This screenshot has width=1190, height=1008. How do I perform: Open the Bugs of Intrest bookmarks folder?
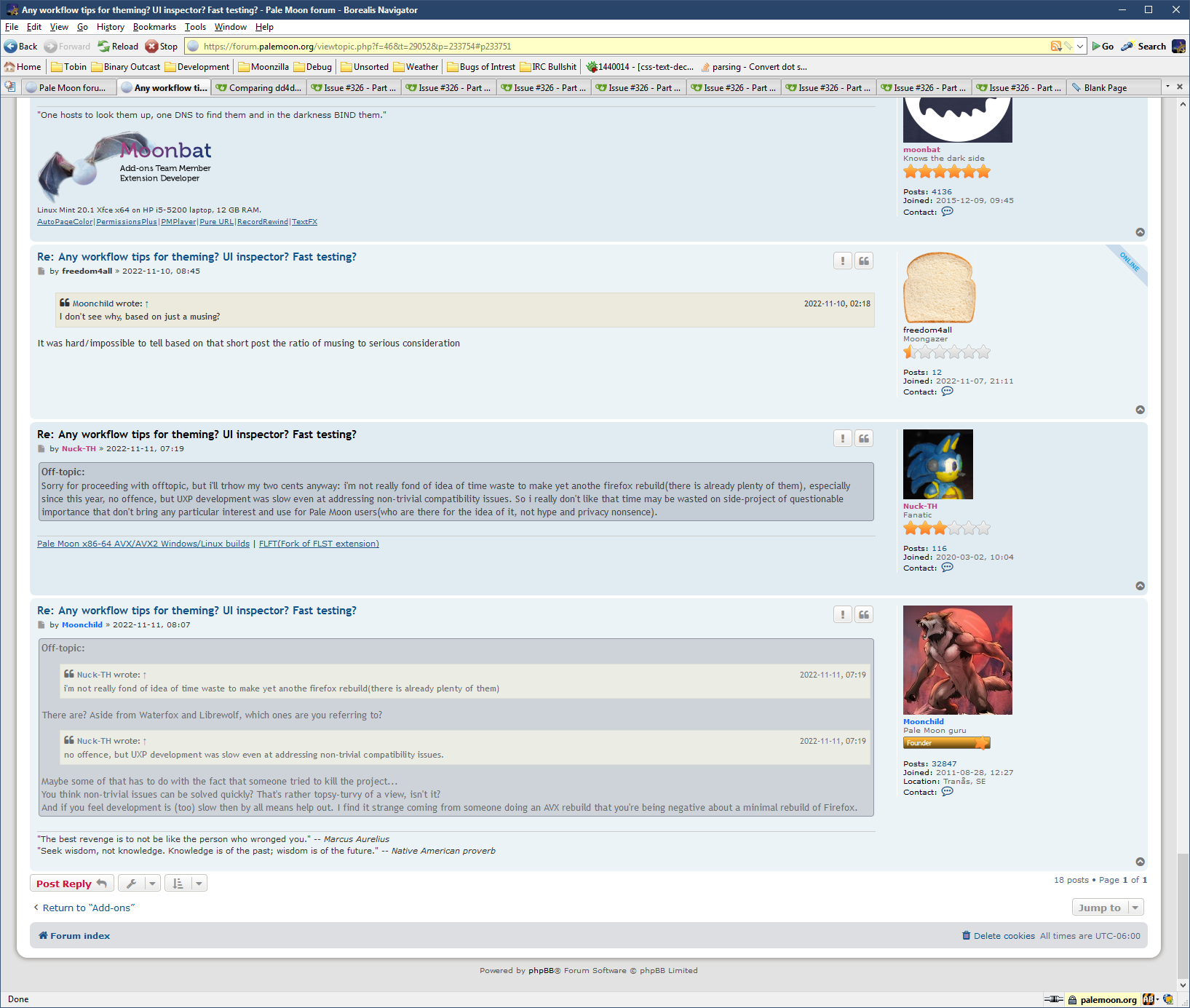pyautogui.click(x=480, y=66)
